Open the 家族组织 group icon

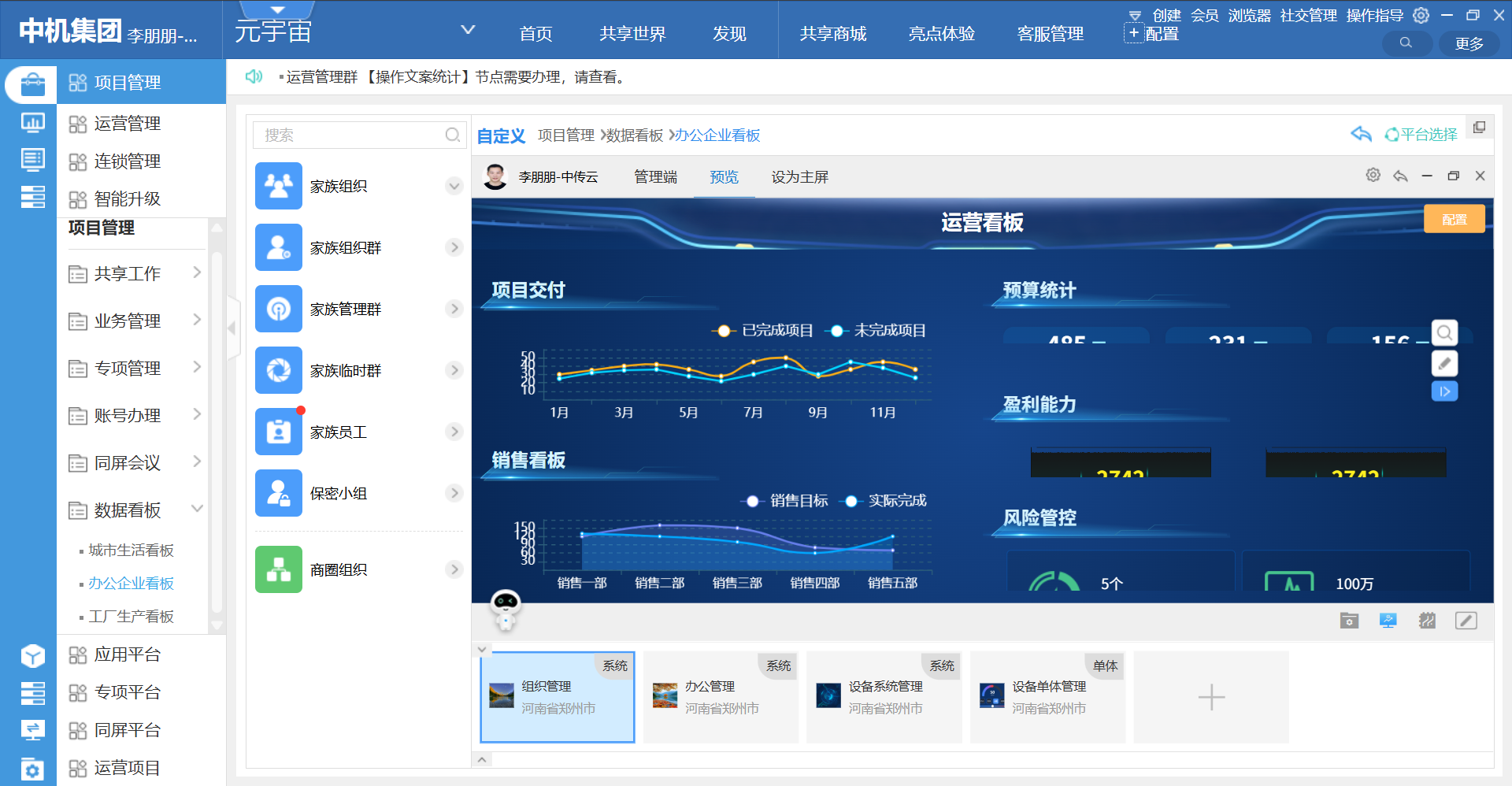pos(278,186)
